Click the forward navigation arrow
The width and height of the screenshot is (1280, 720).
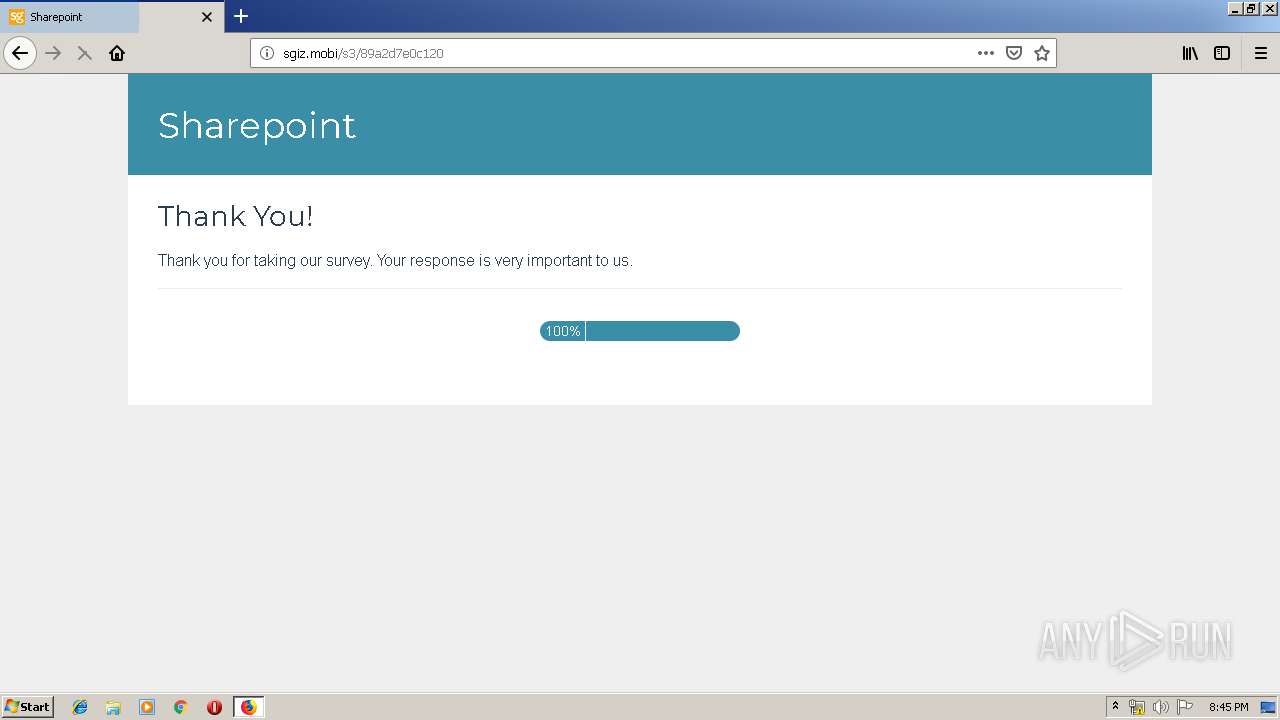click(54, 53)
